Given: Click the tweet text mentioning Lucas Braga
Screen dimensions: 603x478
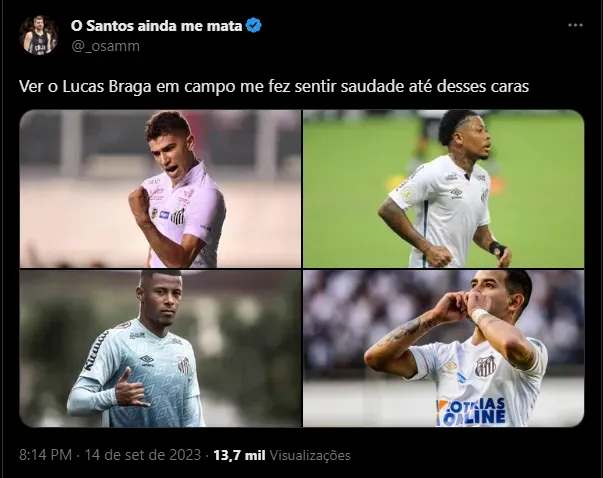Looking at the screenshot, I should point(274,87).
